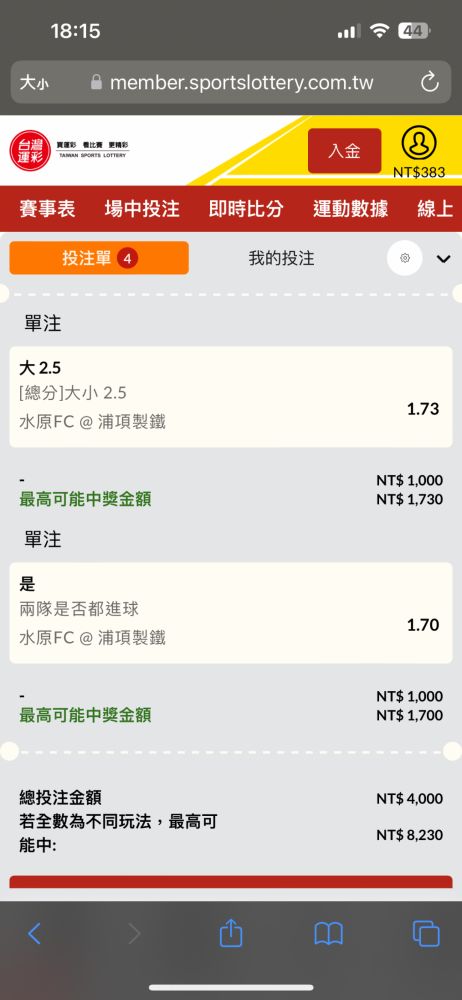The width and height of the screenshot is (462, 1000).
Task: Switch to 我的投注 tab
Action: click(x=281, y=258)
